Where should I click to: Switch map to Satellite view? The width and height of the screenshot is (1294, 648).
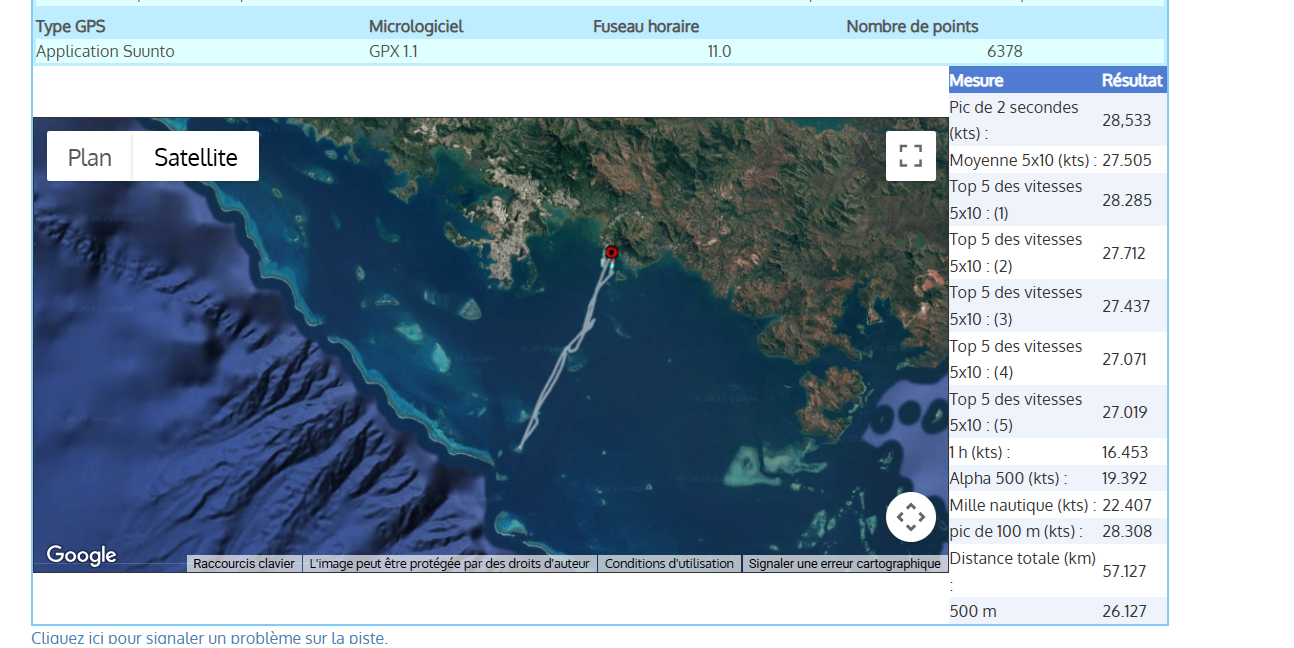tap(196, 157)
